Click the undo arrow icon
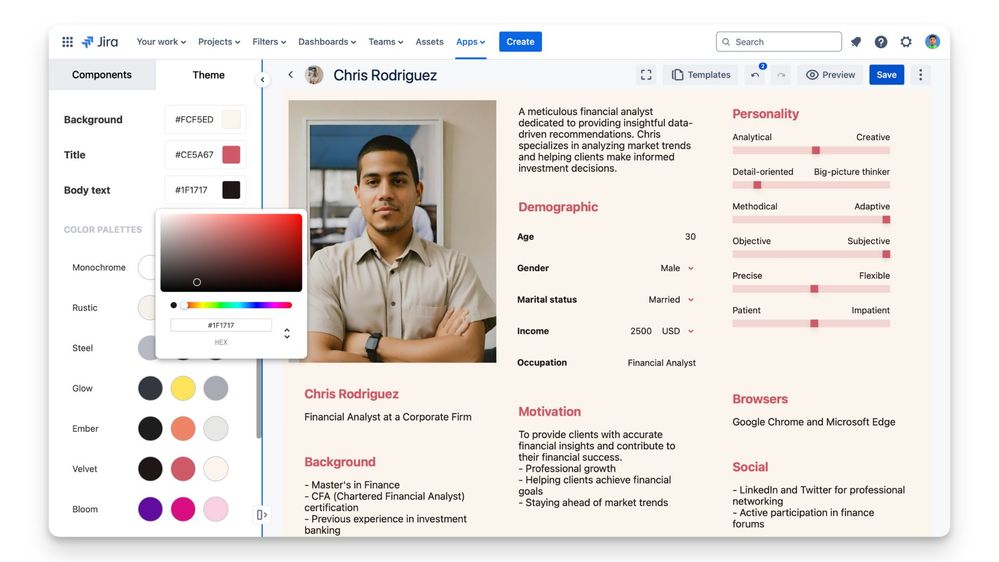This screenshot has width=999, height=562. pyautogui.click(x=756, y=75)
